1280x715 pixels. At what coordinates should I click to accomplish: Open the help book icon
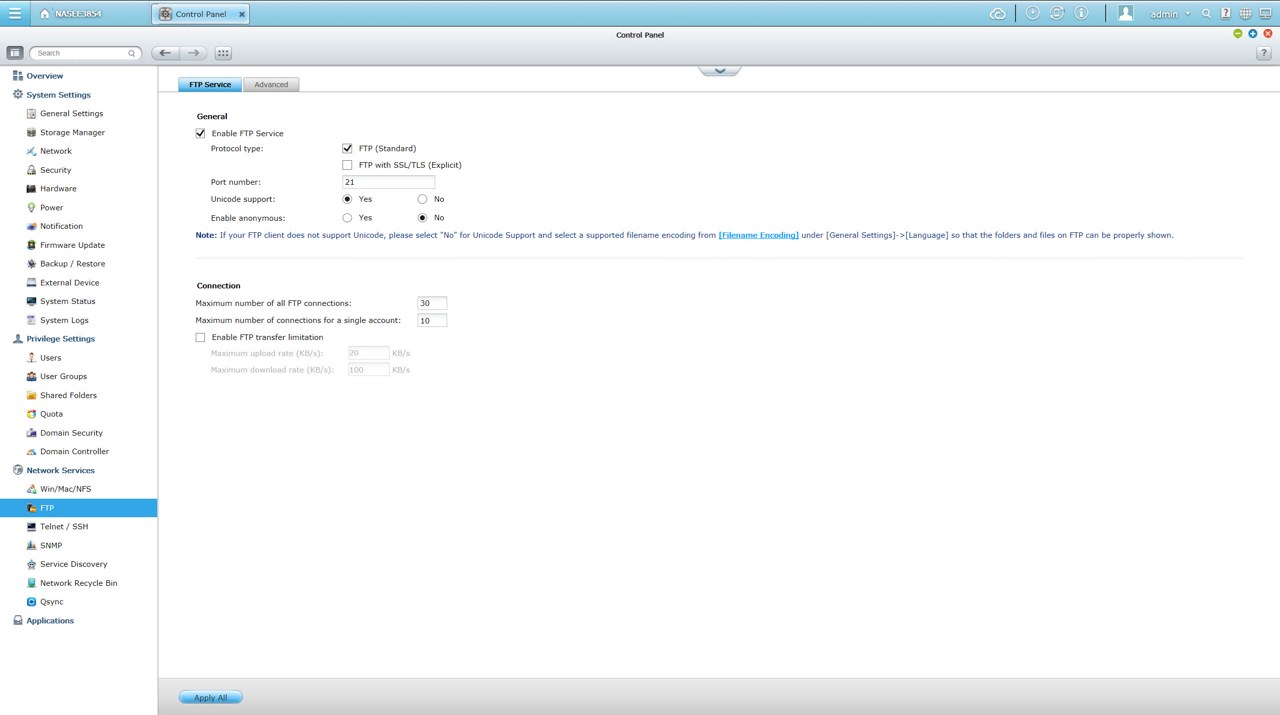pyautogui.click(x=1225, y=14)
